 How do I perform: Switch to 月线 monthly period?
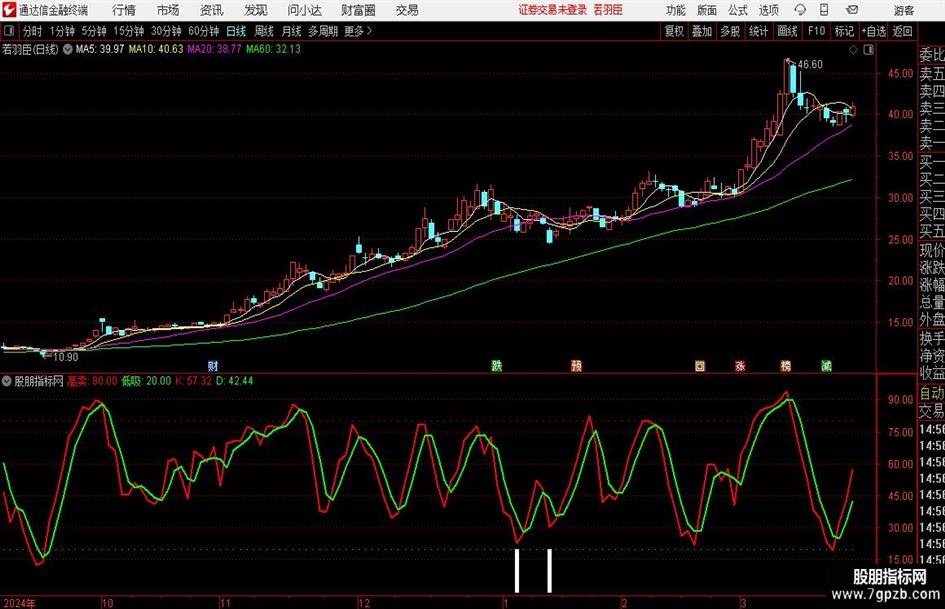(x=292, y=31)
